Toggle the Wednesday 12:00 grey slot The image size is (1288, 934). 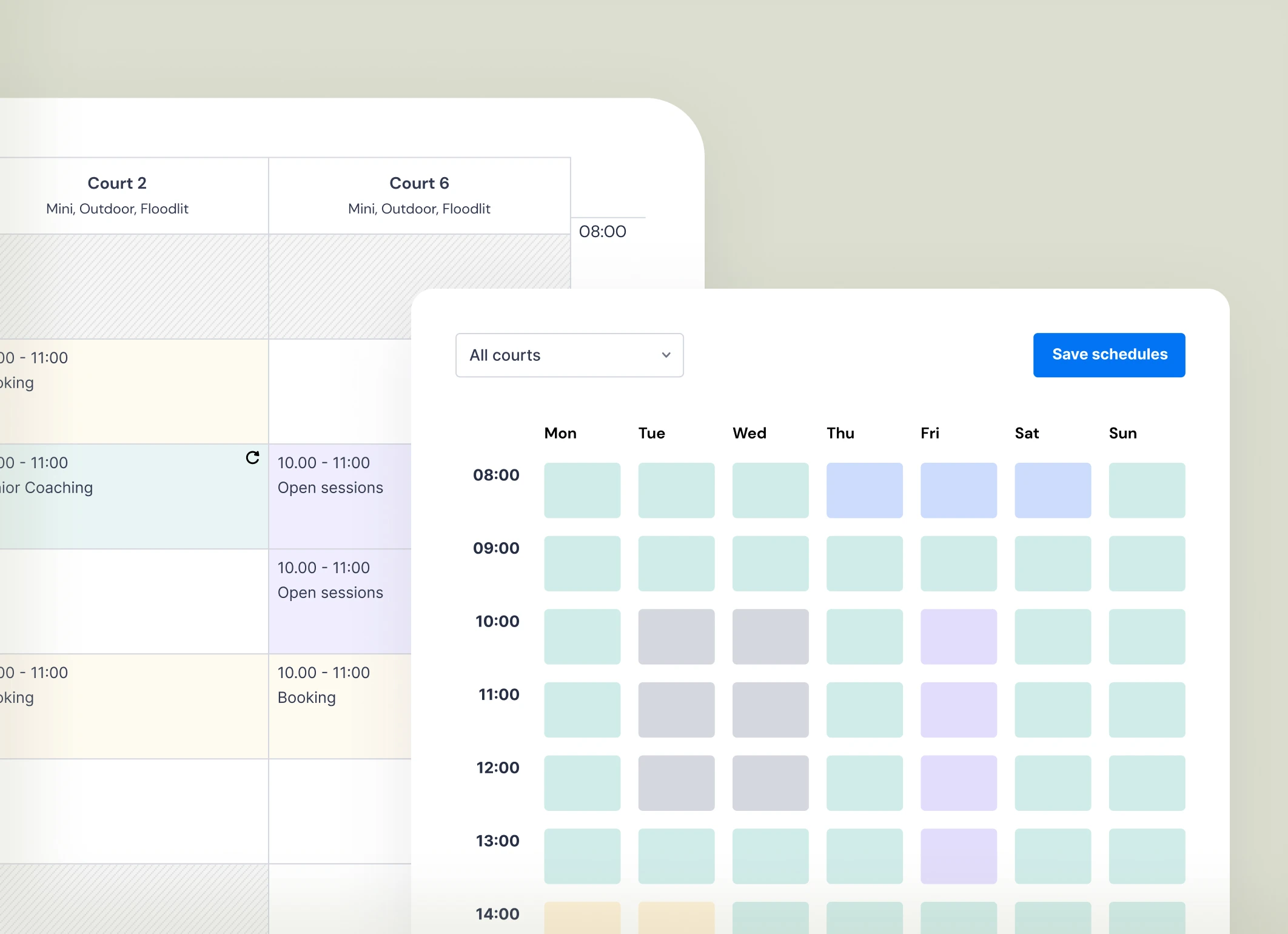coord(770,783)
